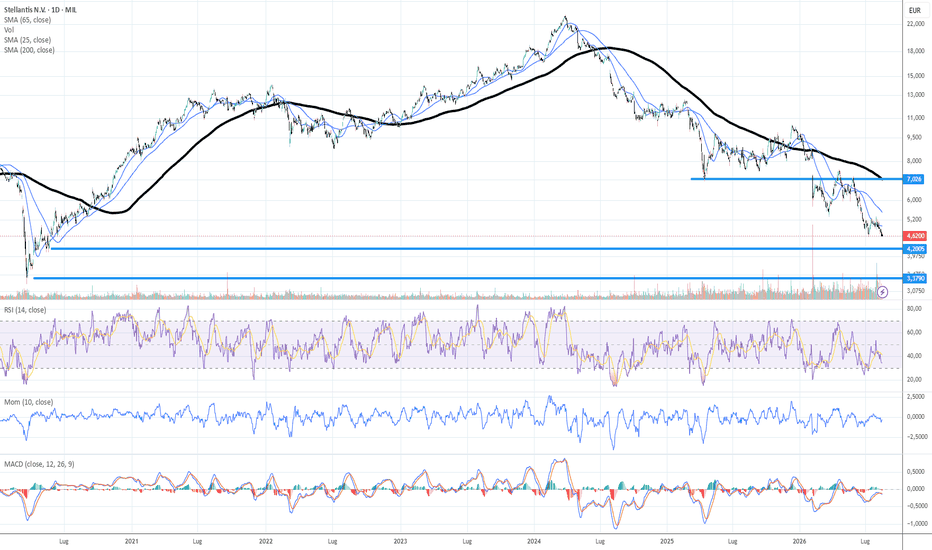Click the 22,000 price axis label
The height and width of the screenshot is (550, 932).
pyautogui.click(x=915, y=23)
